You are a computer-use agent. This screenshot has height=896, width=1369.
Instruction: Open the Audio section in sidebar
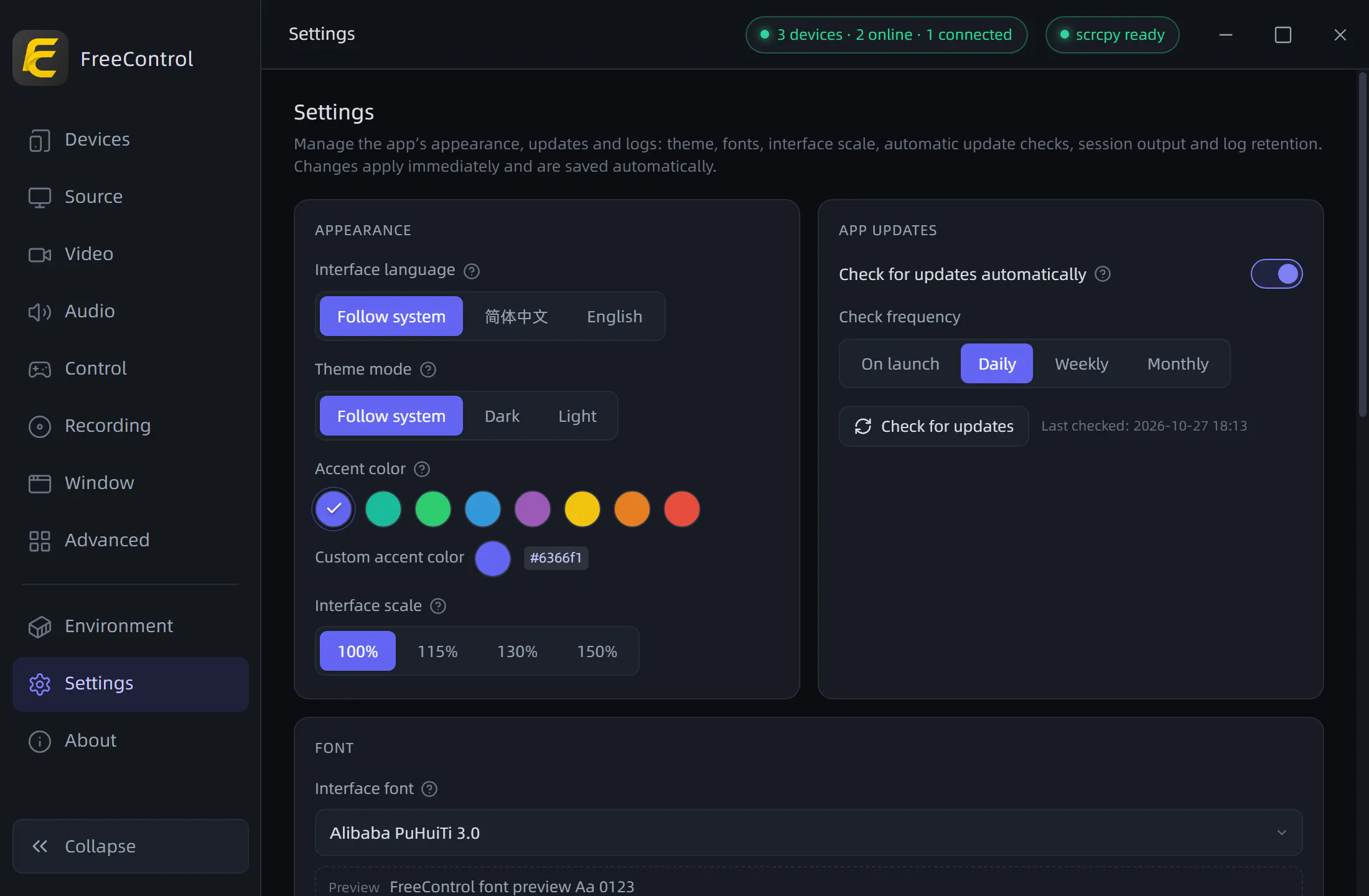pos(131,311)
